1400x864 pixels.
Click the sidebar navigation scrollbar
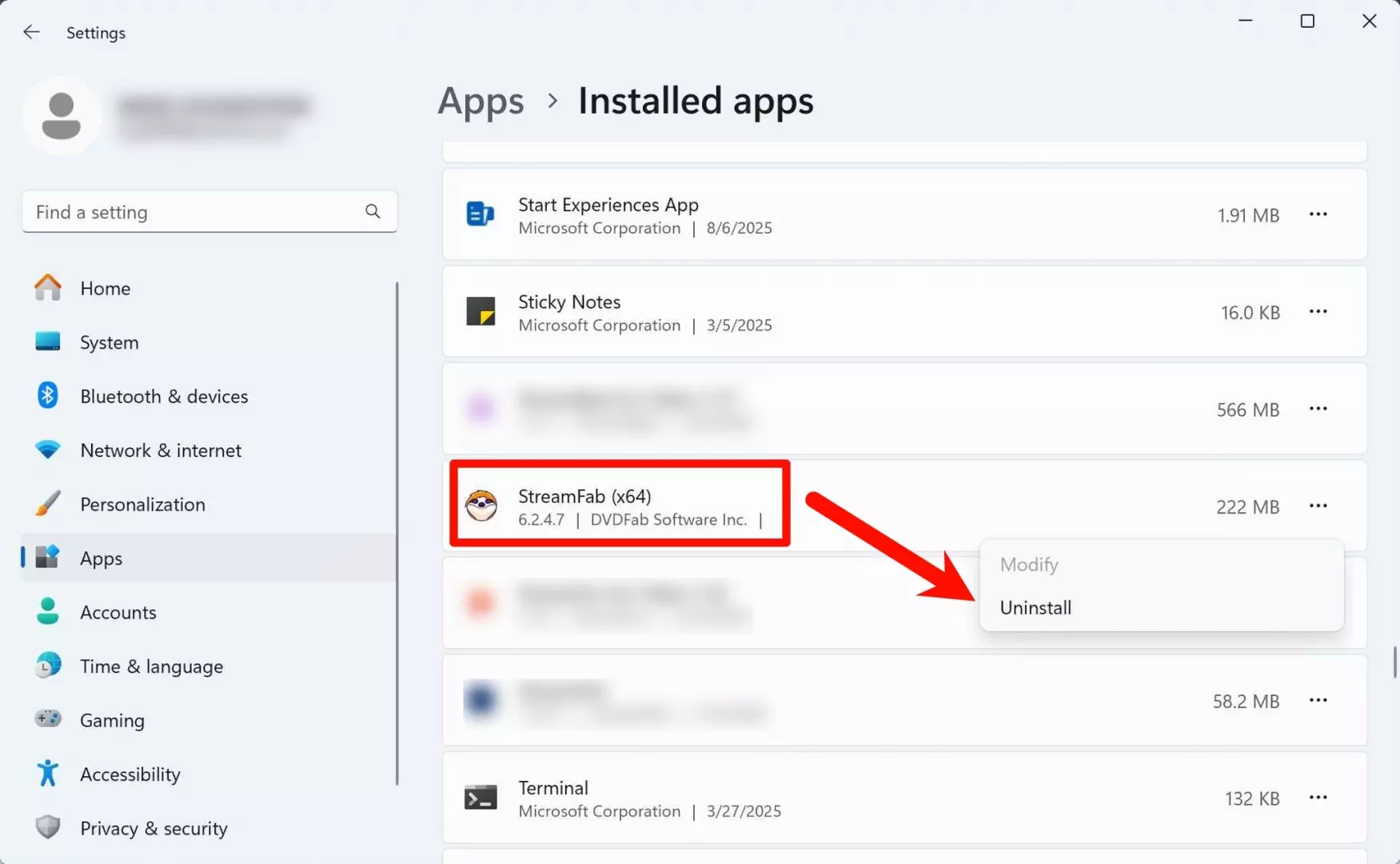(397, 534)
